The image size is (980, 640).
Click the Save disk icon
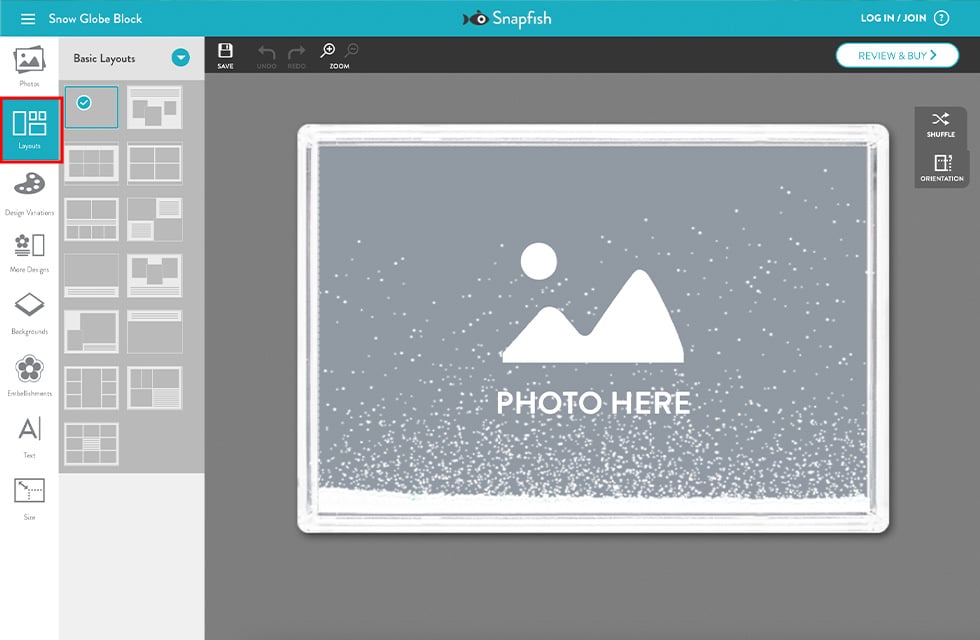pos(225,55)
